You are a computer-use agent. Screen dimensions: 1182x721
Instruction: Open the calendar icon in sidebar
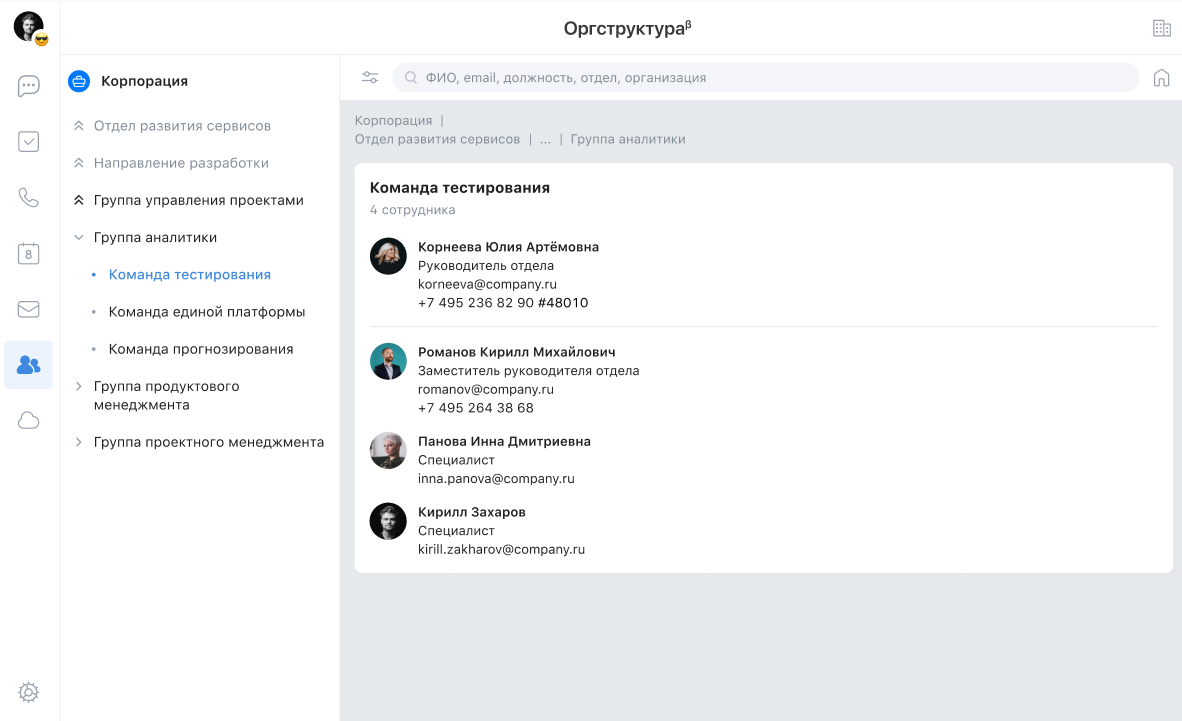coord(29,253)
